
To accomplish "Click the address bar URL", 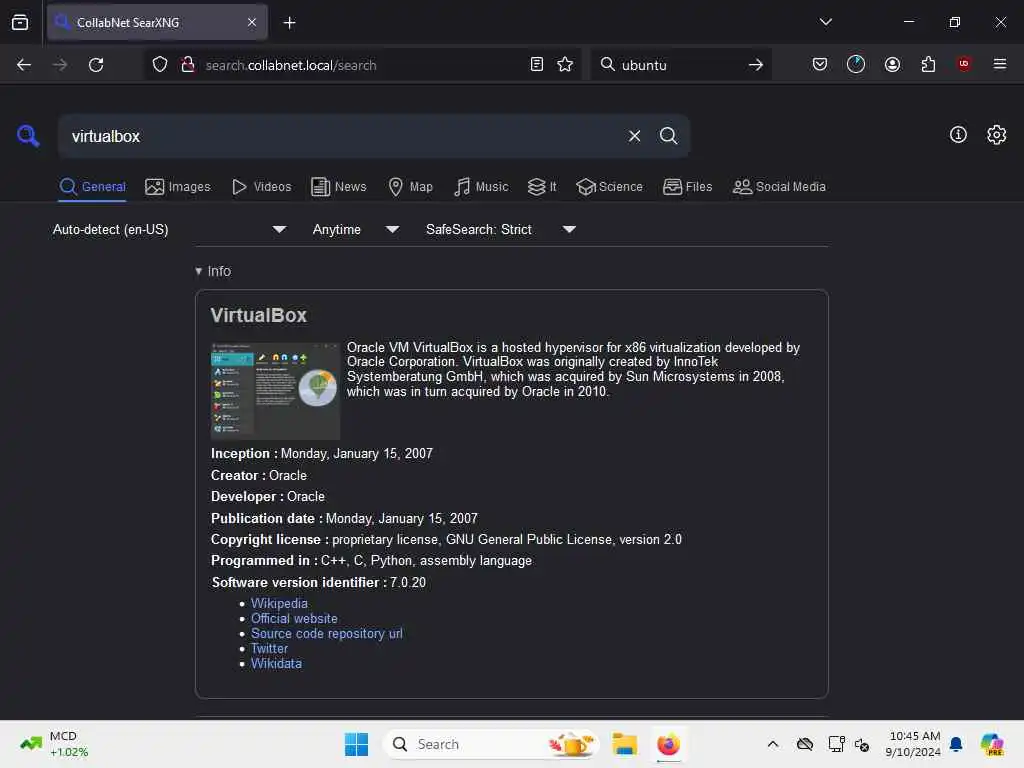I will pyautogui.click(x=291, y=65).
